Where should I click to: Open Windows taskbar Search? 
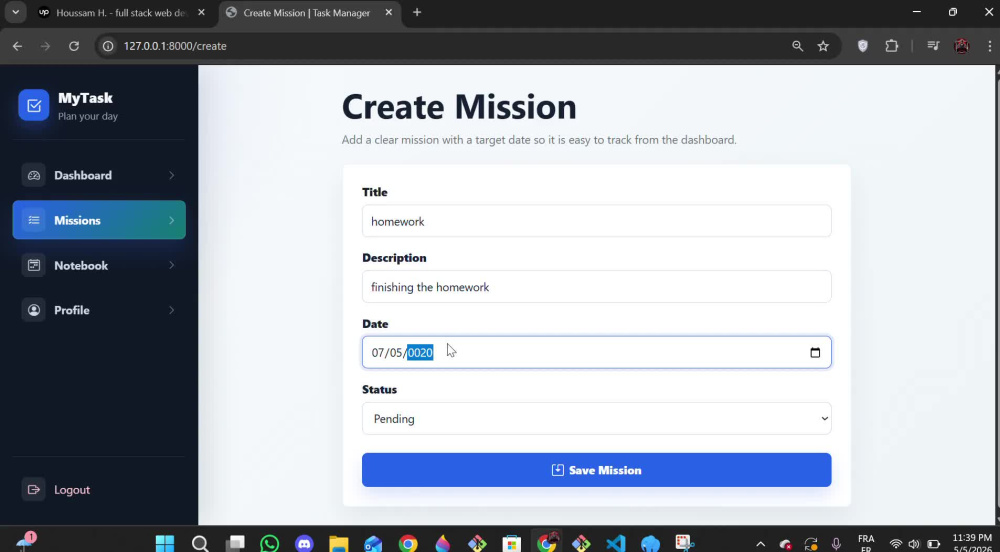click(200, 543)
